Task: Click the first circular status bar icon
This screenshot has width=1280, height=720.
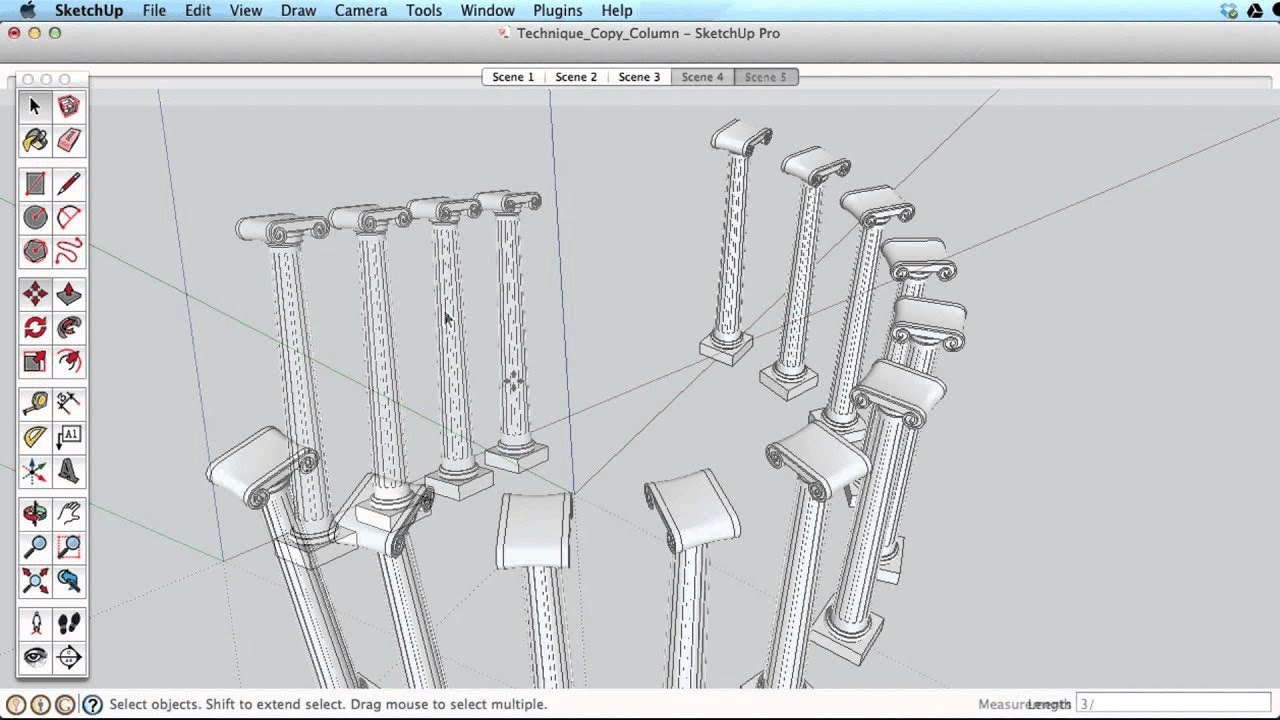Action: pos(15,704)
